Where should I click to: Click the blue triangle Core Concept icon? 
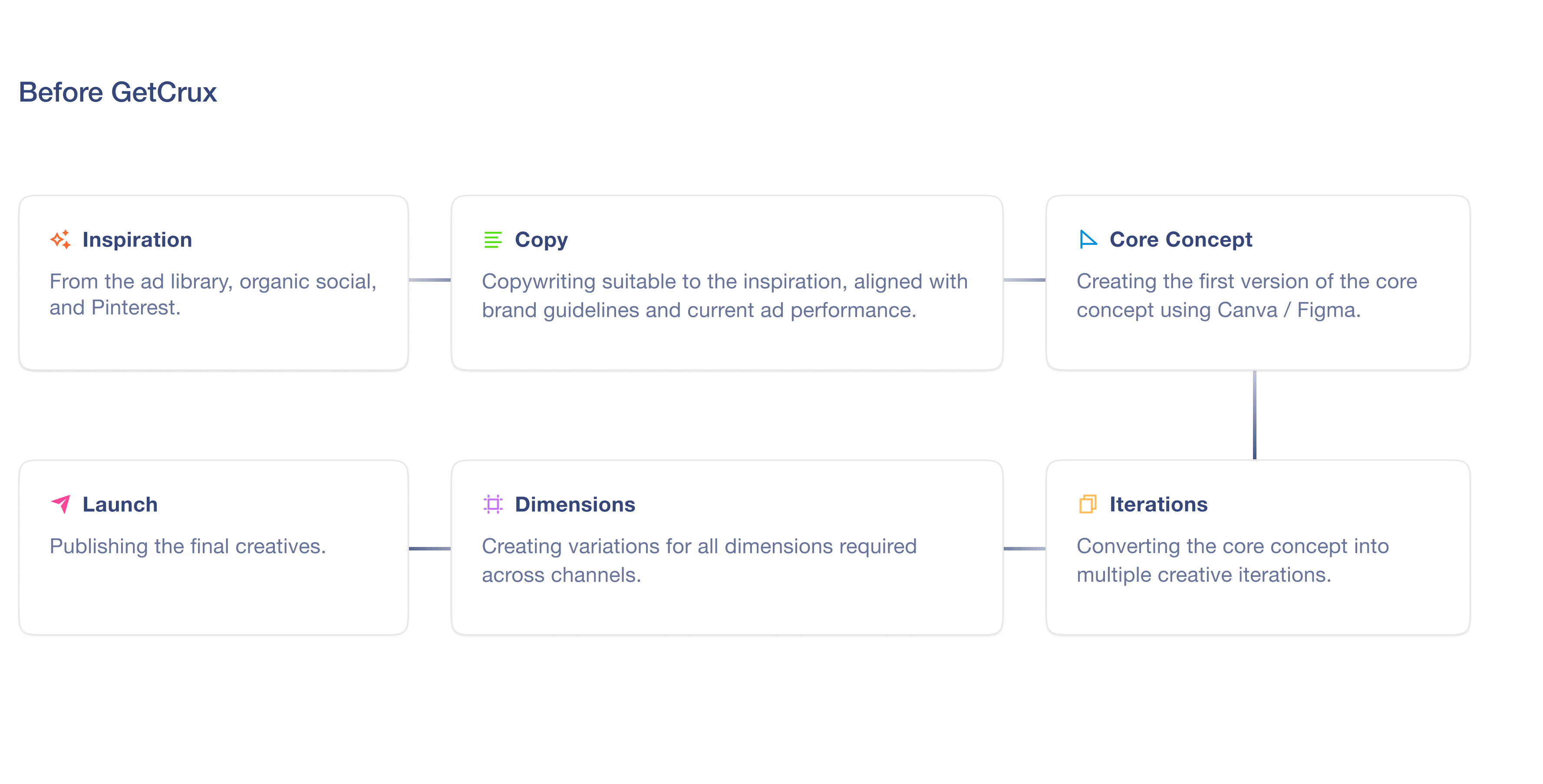(x=1088, y=240)
